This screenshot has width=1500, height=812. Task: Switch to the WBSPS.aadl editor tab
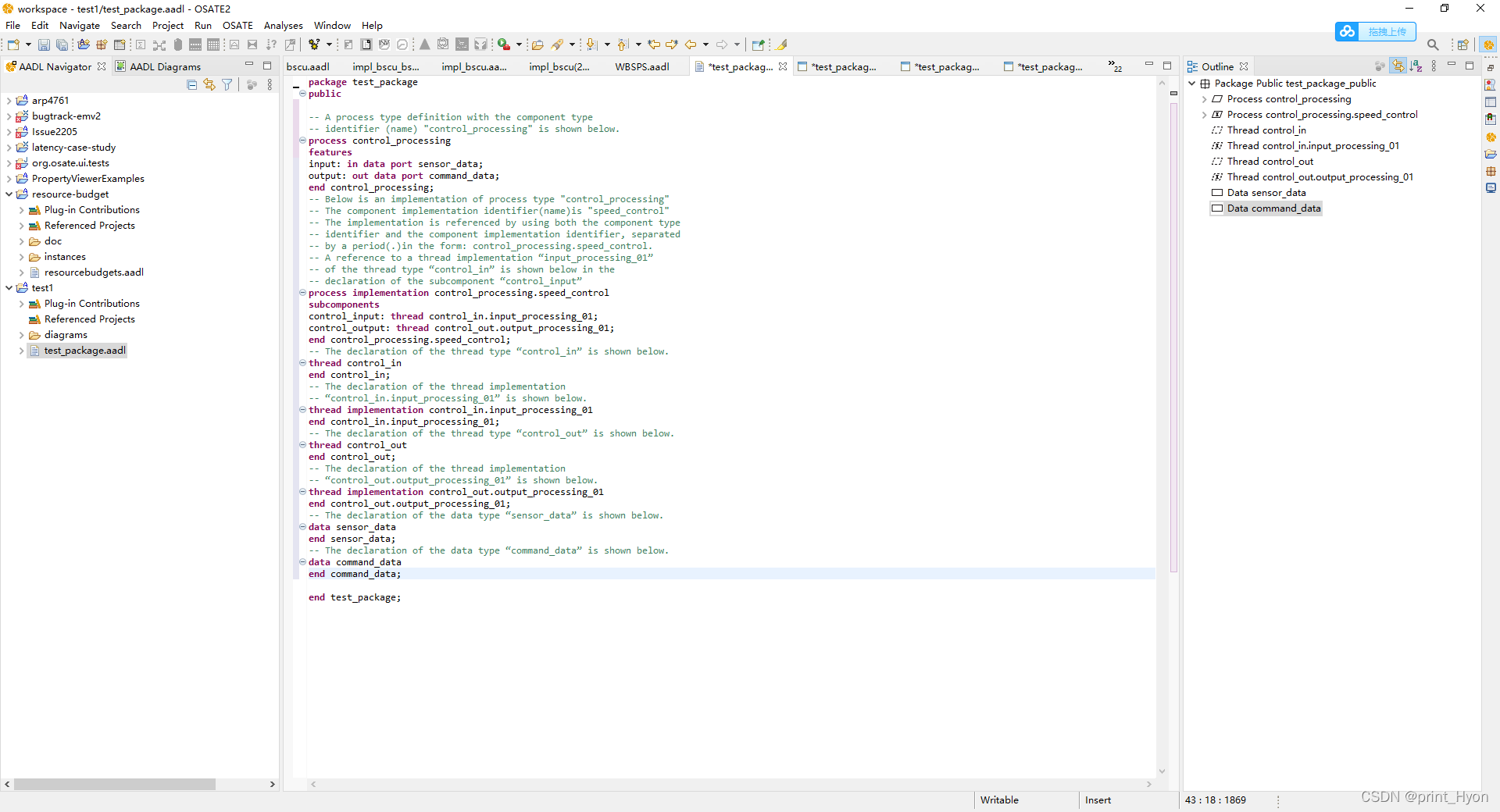642,66
